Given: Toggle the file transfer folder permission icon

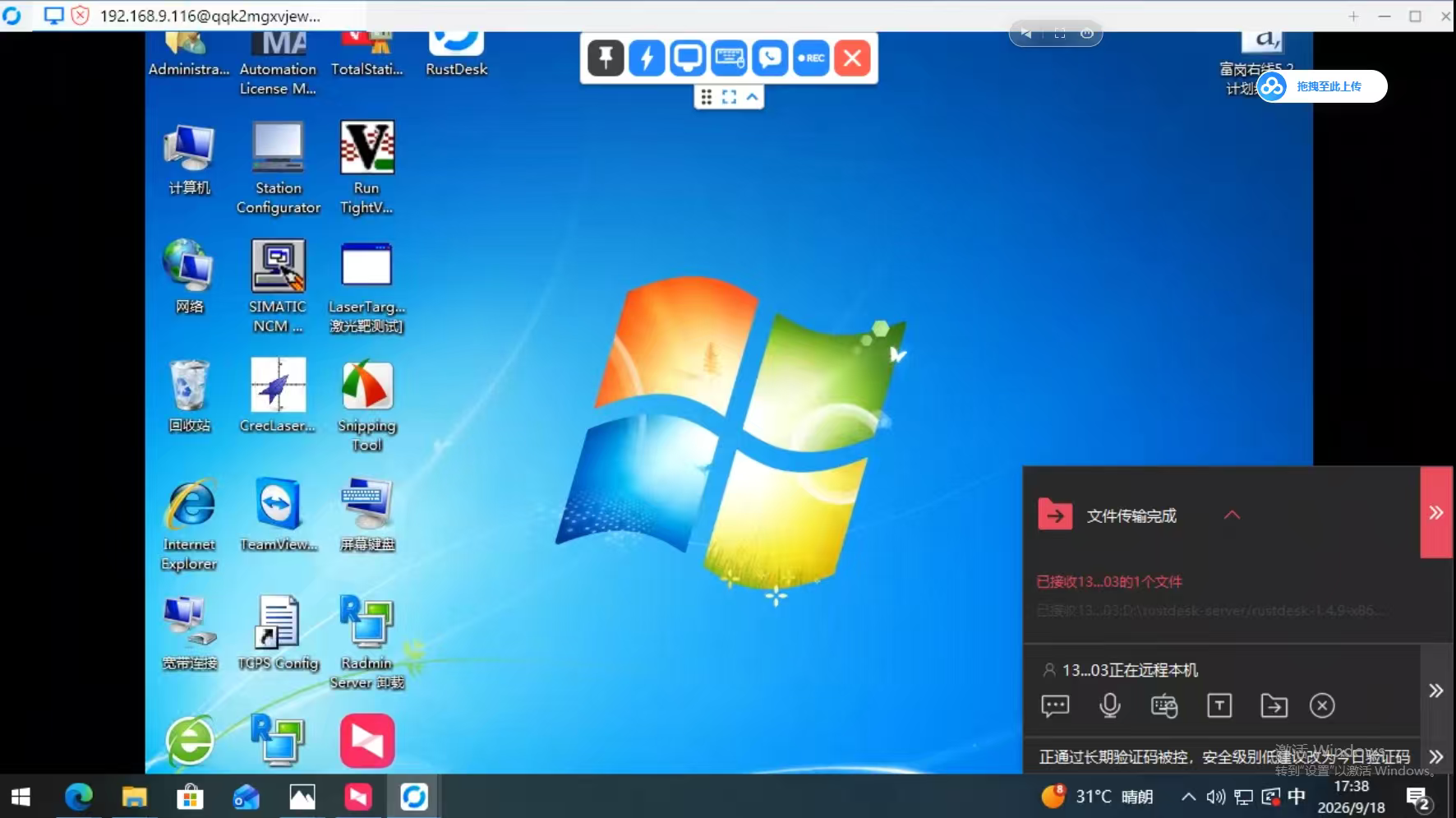Looking at the screenshot, I should point(1274,705).
